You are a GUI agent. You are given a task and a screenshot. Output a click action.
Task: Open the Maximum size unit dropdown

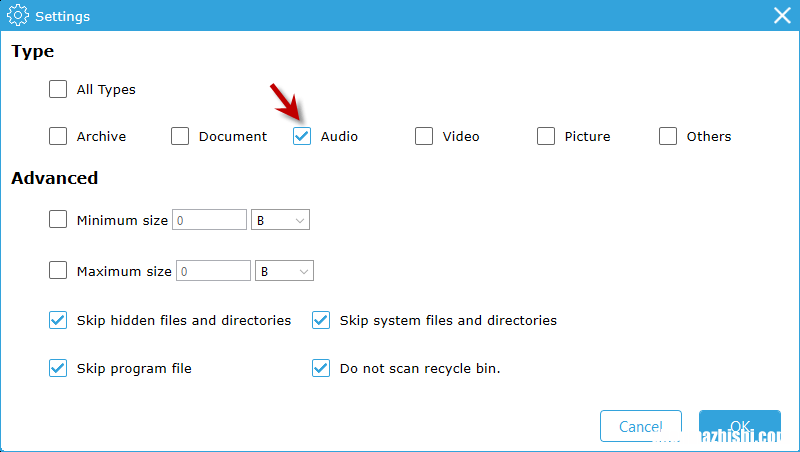(284, 271)
